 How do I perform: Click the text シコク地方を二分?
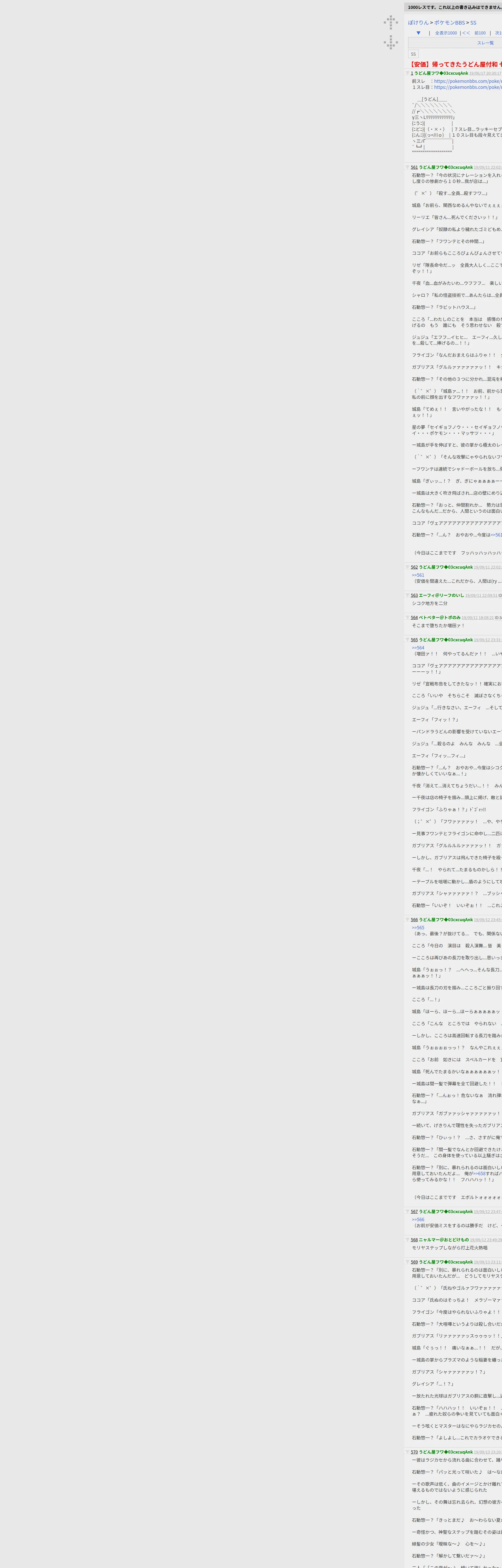(x=430, y=603)
